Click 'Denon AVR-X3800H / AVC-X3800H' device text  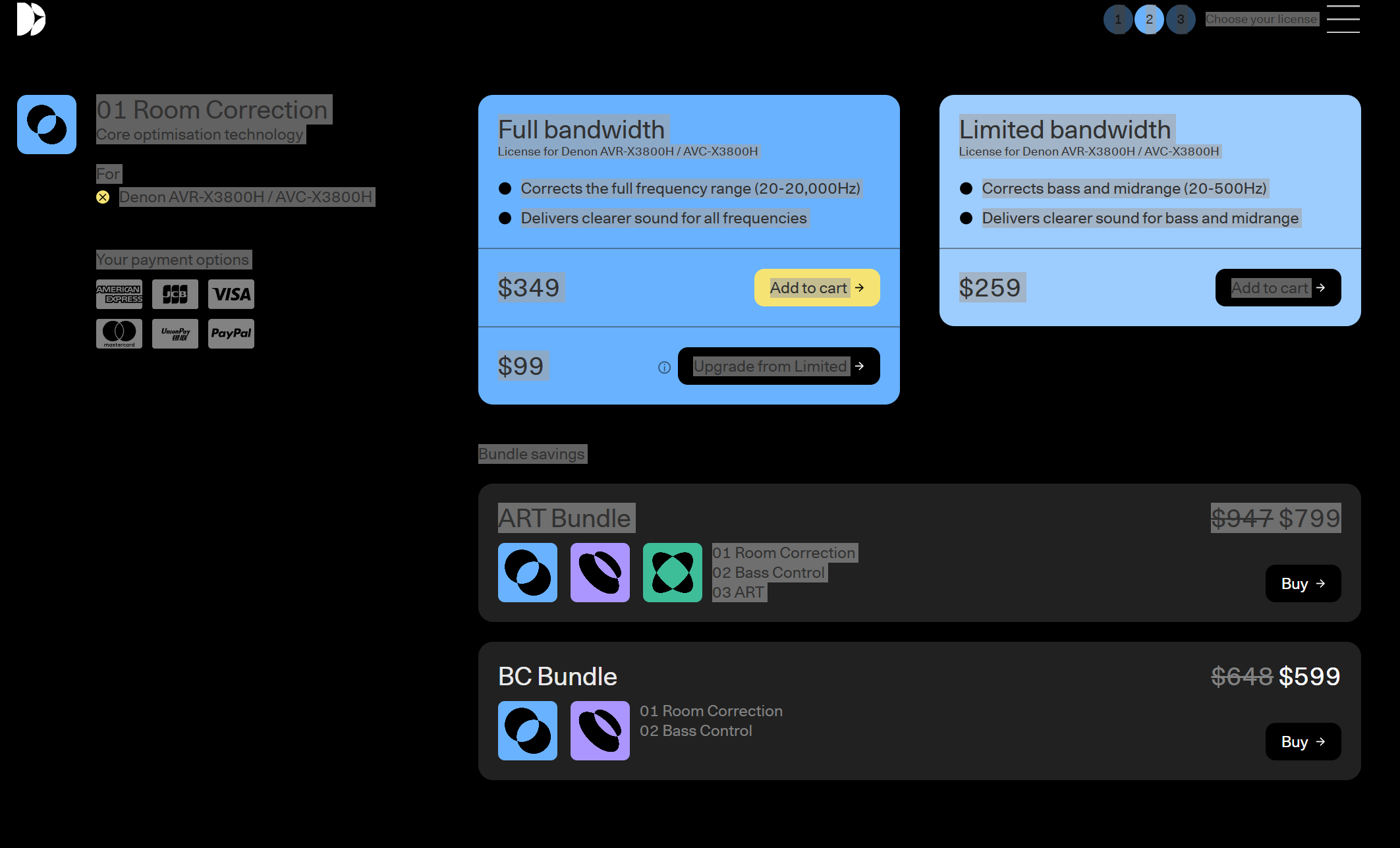point(246,197)
